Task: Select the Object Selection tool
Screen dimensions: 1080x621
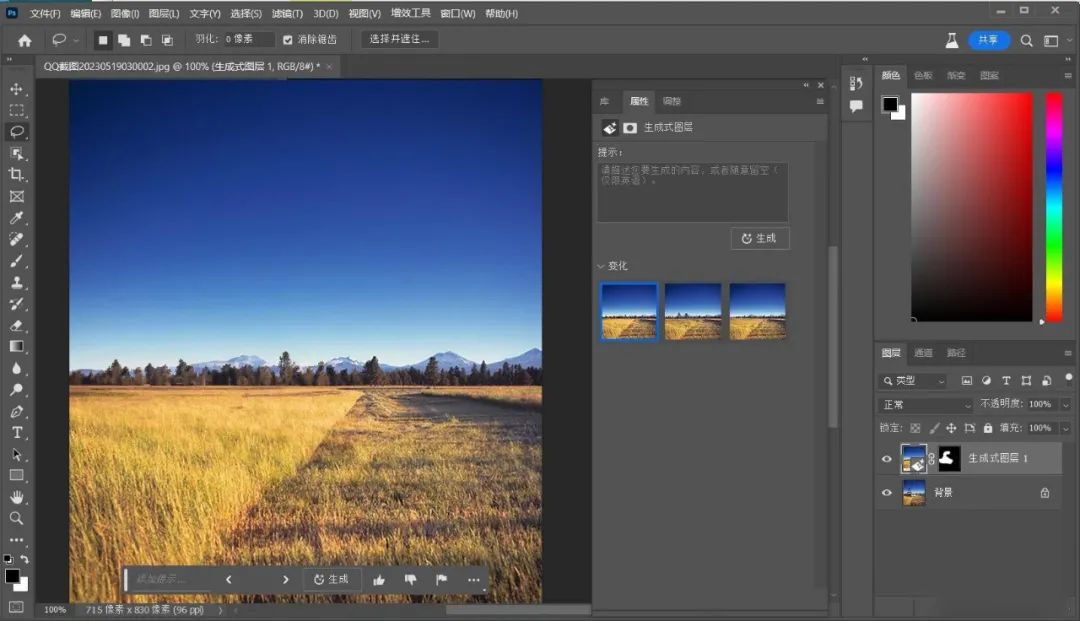Action: pyautogui.click(x=17, y=153)
